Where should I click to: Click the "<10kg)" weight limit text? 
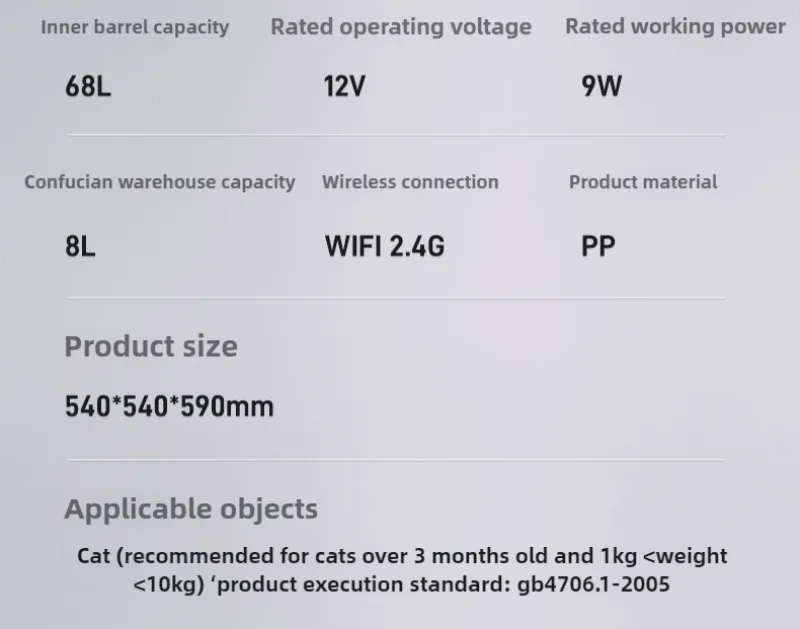coord(167,583)
